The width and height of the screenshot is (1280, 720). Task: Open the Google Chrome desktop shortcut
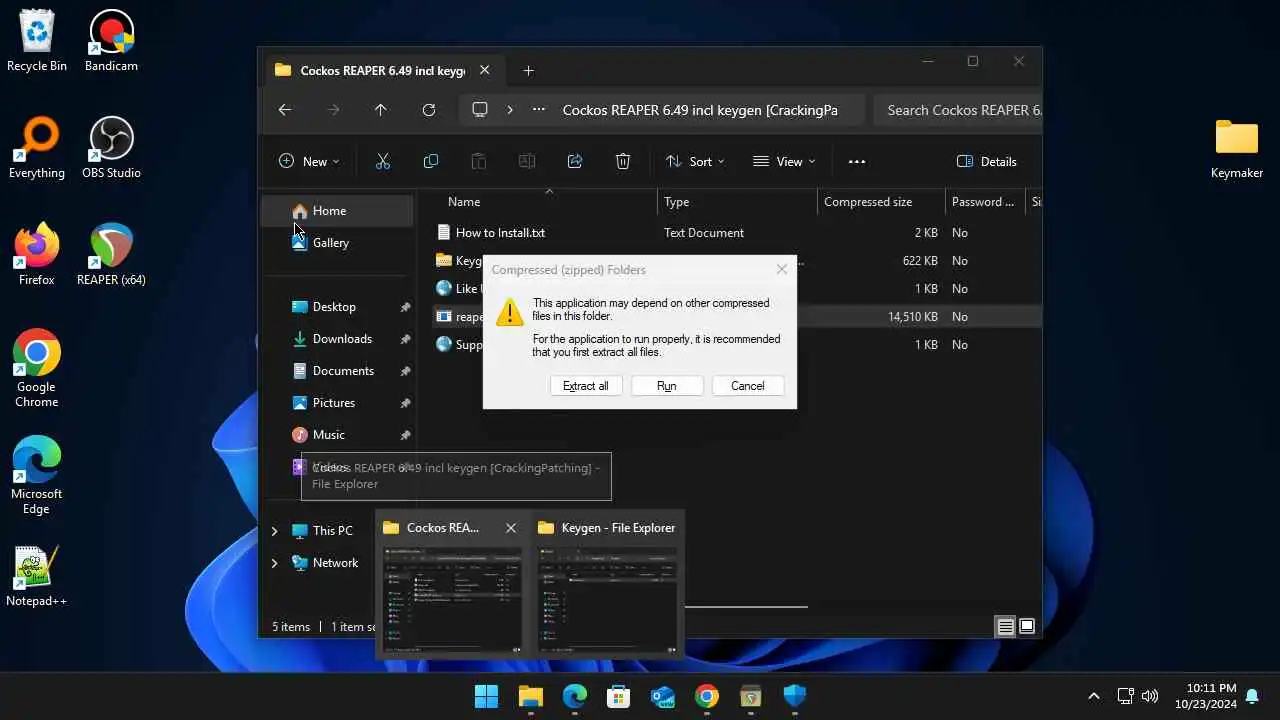click(37, 368)
